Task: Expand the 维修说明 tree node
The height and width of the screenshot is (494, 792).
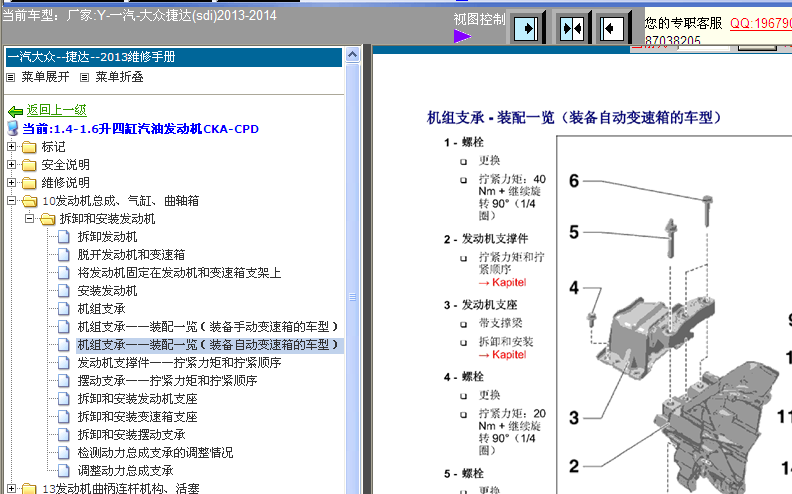Action: point(11,182)
